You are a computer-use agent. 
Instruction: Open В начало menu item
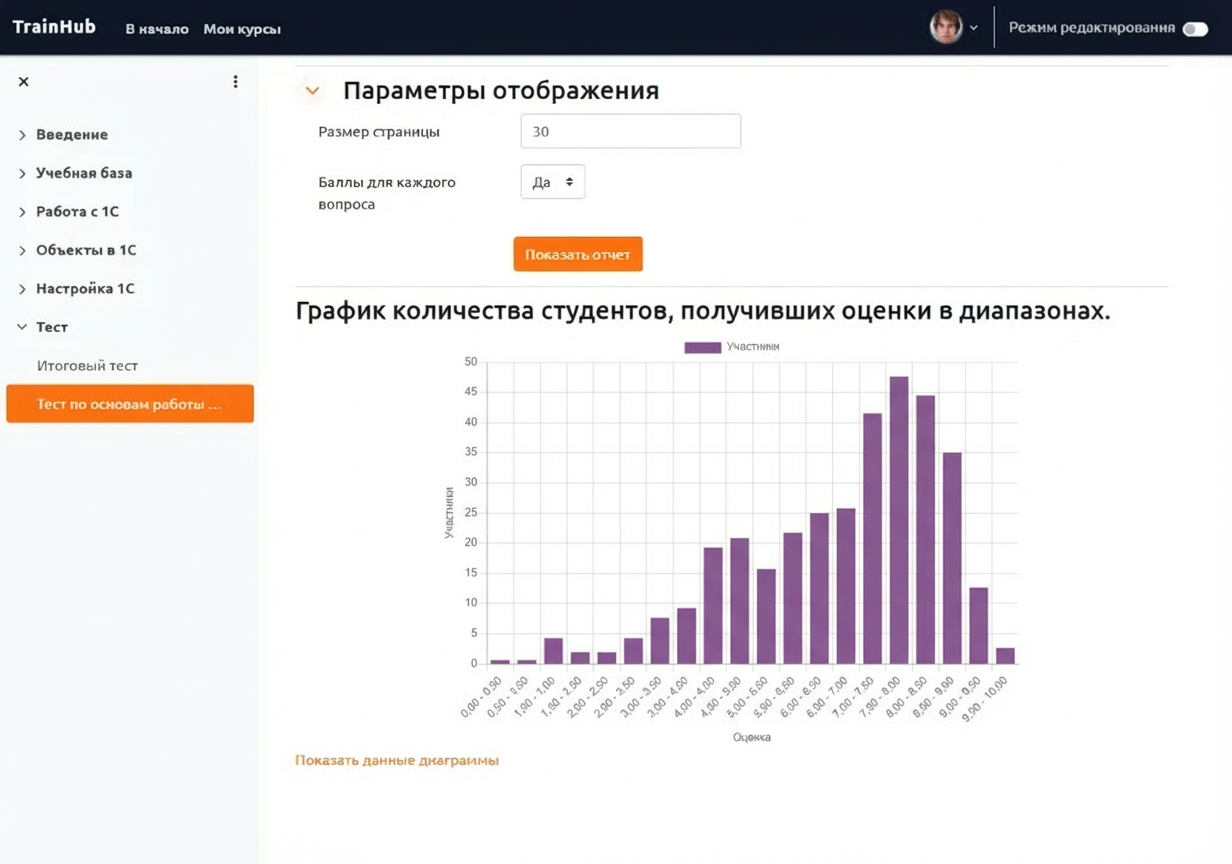(x=156, y=29)
